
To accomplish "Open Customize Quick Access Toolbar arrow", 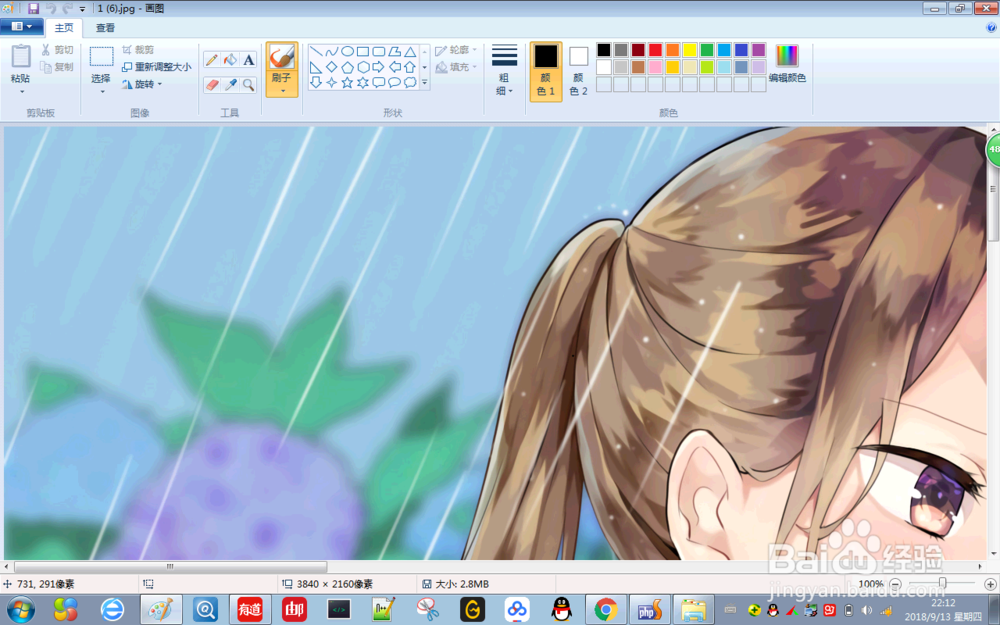I will coord(82,9).
